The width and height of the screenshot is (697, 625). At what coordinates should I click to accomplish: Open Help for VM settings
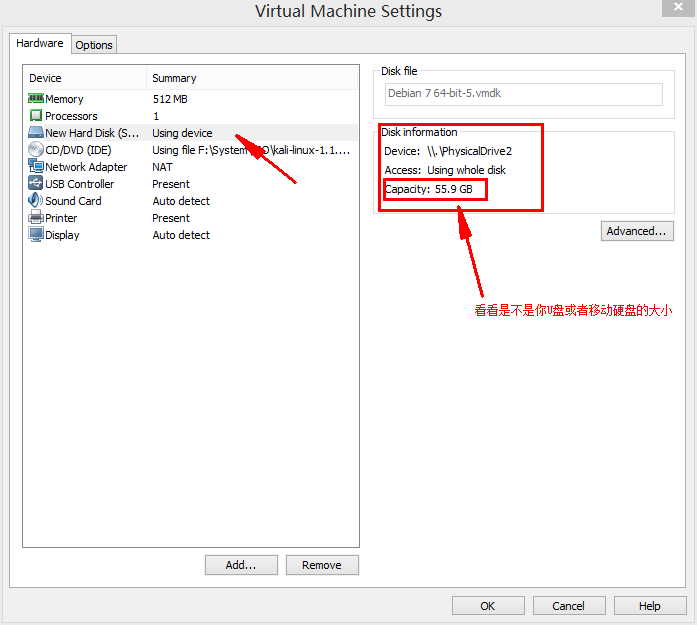[x=650, y=606]
